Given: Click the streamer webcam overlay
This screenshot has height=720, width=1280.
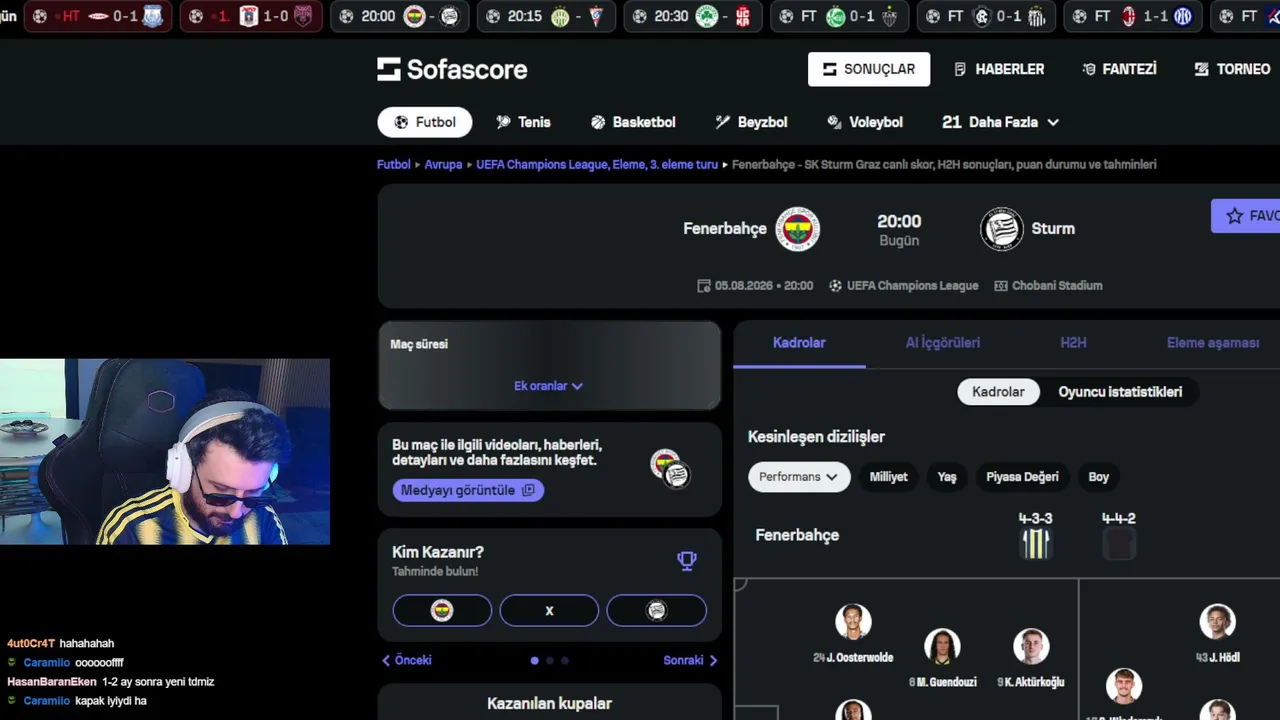Looking at the screenshot, I should [165, 452].
